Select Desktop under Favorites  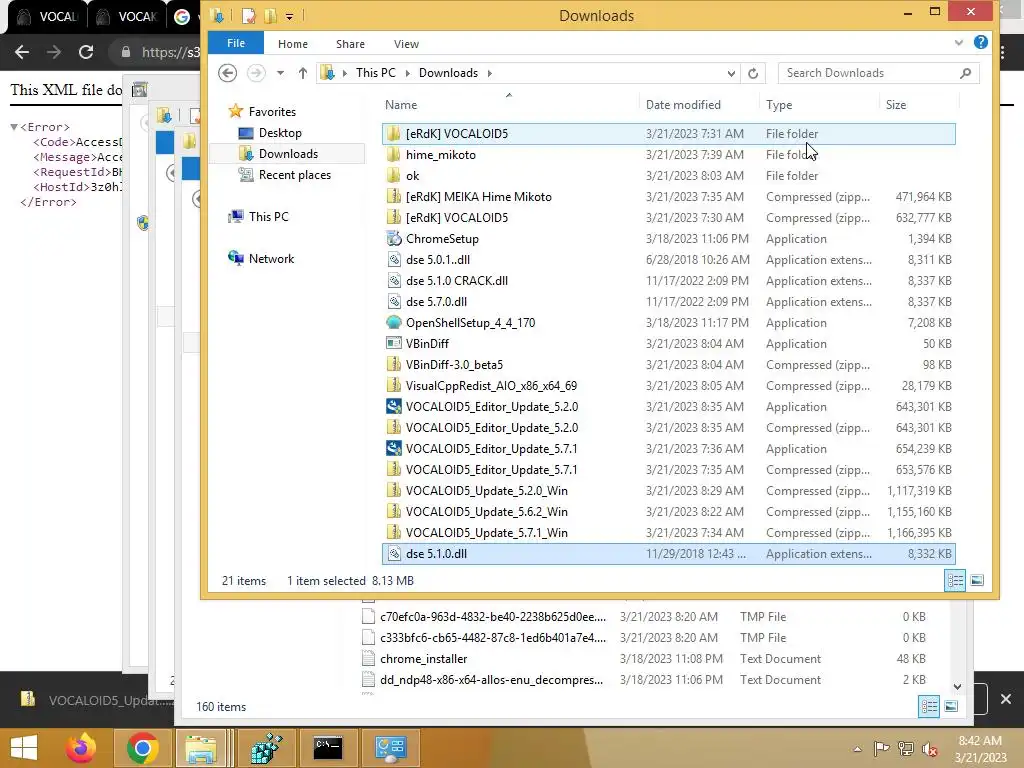(280, 133)
